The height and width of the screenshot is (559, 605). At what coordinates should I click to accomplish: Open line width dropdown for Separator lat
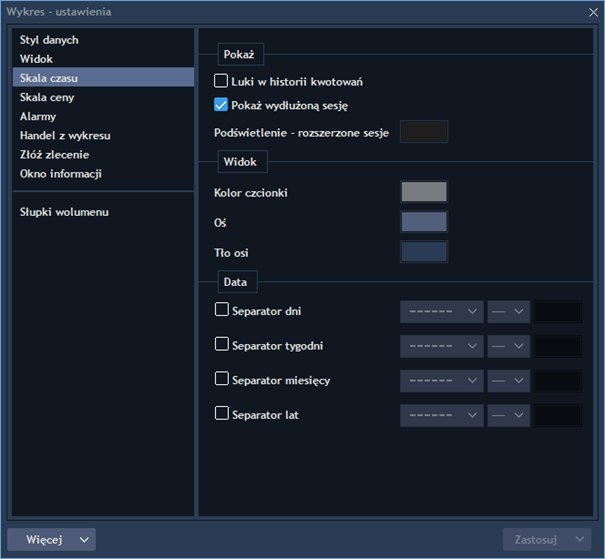coord(509,415)
